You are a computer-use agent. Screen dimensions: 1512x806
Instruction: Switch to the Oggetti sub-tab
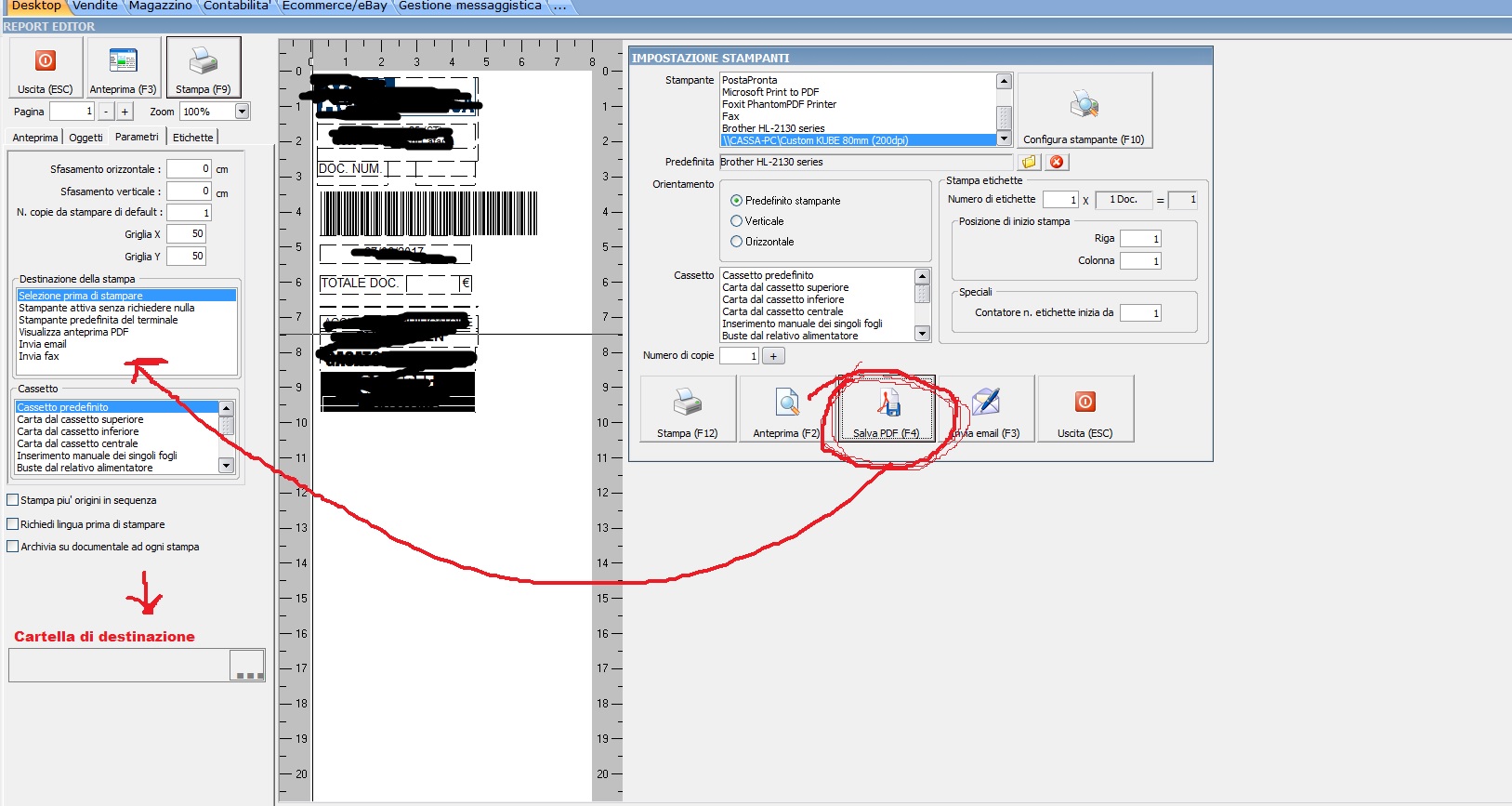point(86,138)
